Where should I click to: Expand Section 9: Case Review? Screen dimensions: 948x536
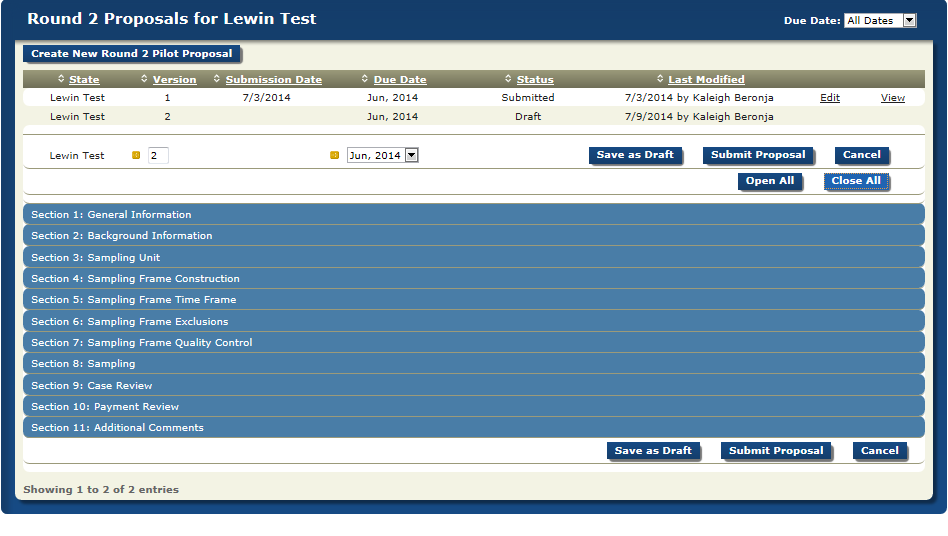click(474, 386)
